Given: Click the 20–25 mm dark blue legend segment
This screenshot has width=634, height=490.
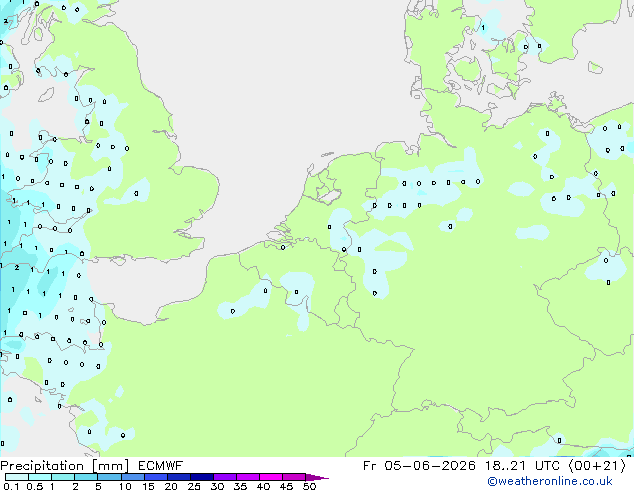Looking at the screenshot, I should [x=179, y=477].
